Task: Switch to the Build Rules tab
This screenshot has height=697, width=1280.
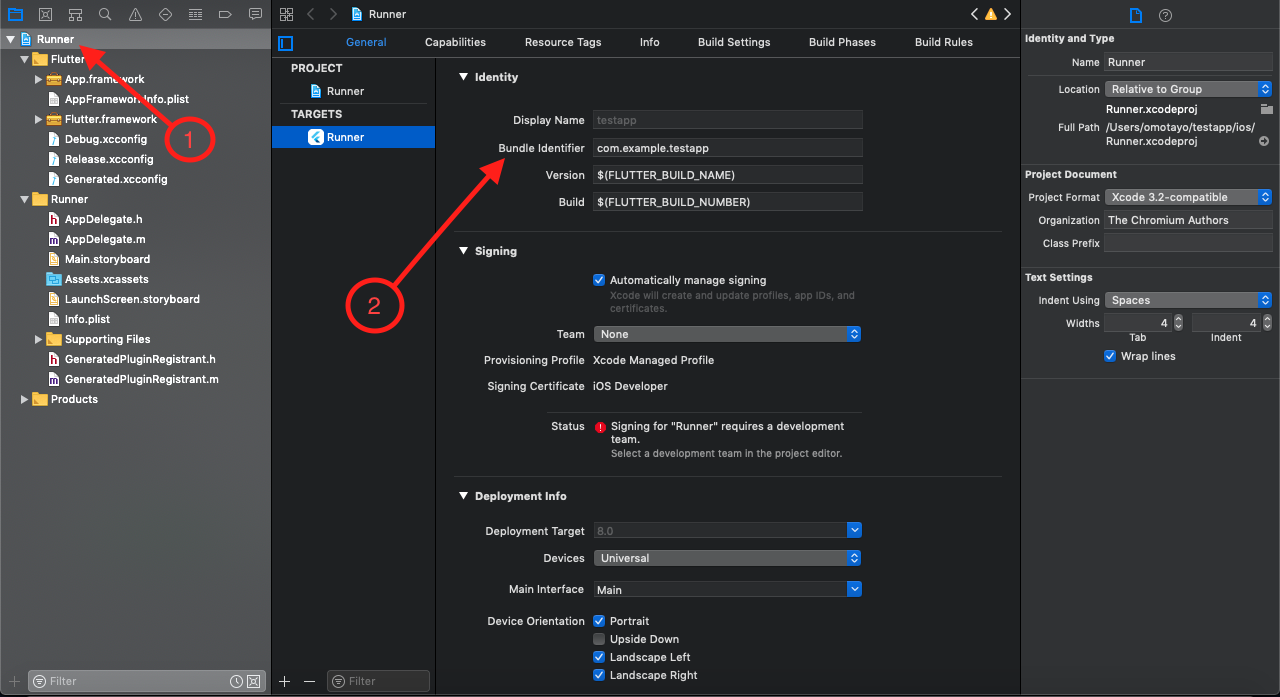Action: [944, 42]
